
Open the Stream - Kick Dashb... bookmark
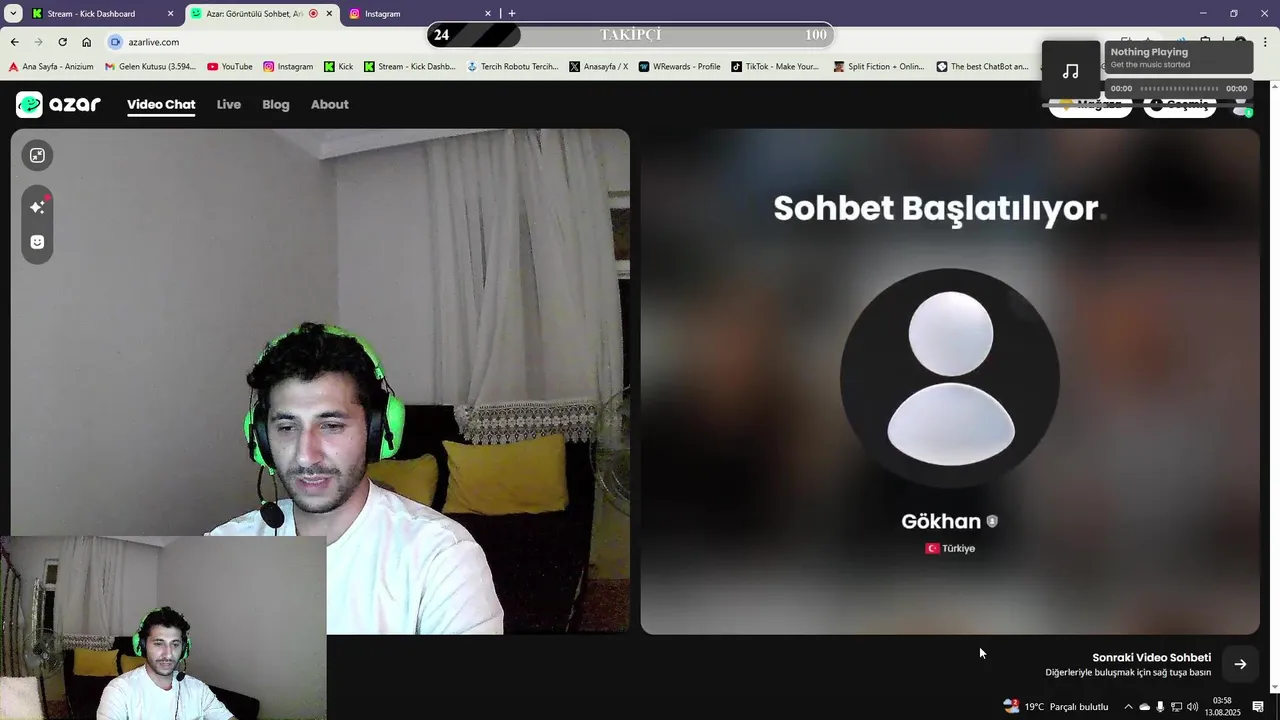[x=410, y=67]
